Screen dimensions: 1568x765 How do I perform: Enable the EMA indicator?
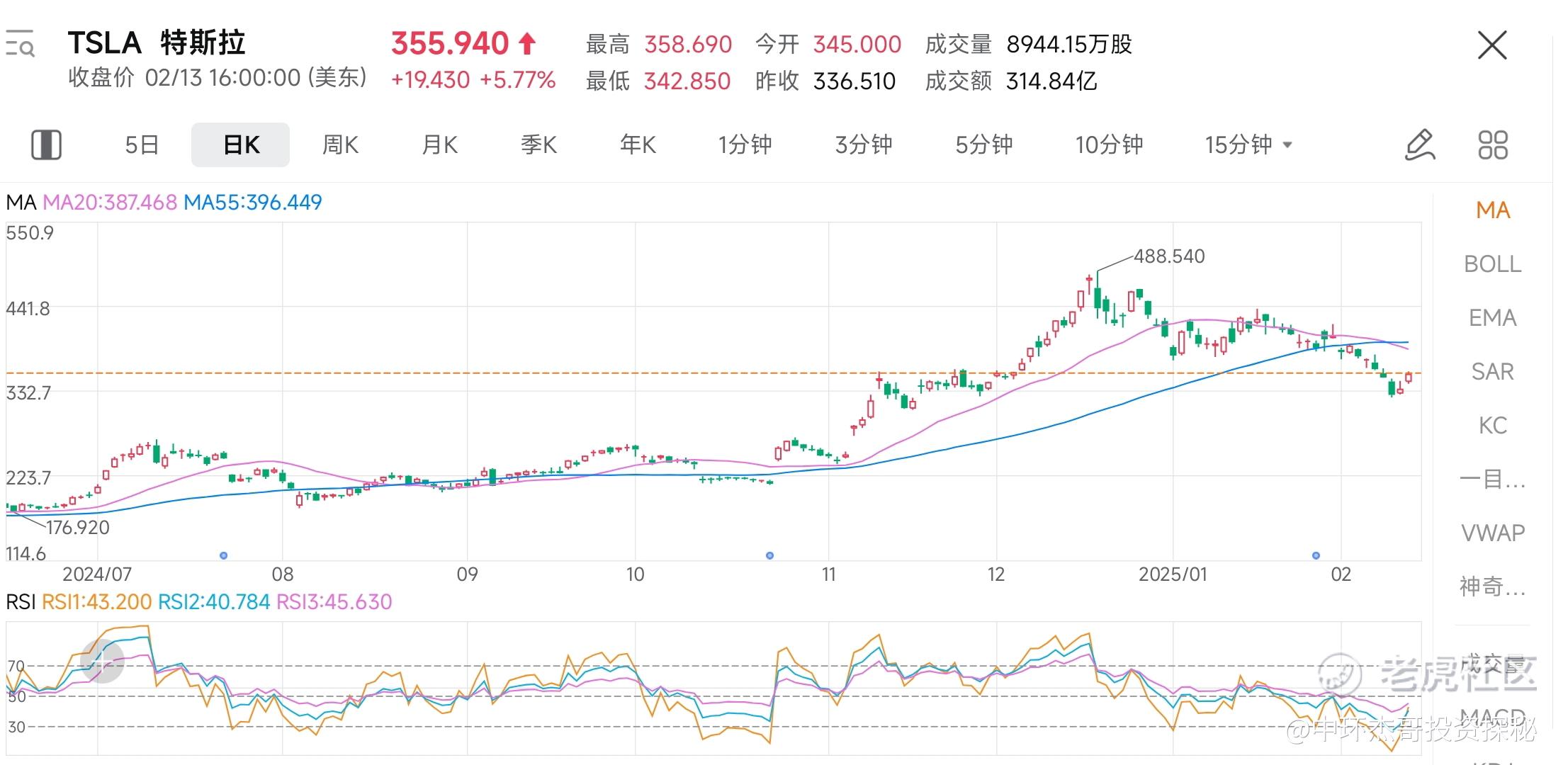pyautogui.click(x=1492, y=317)
